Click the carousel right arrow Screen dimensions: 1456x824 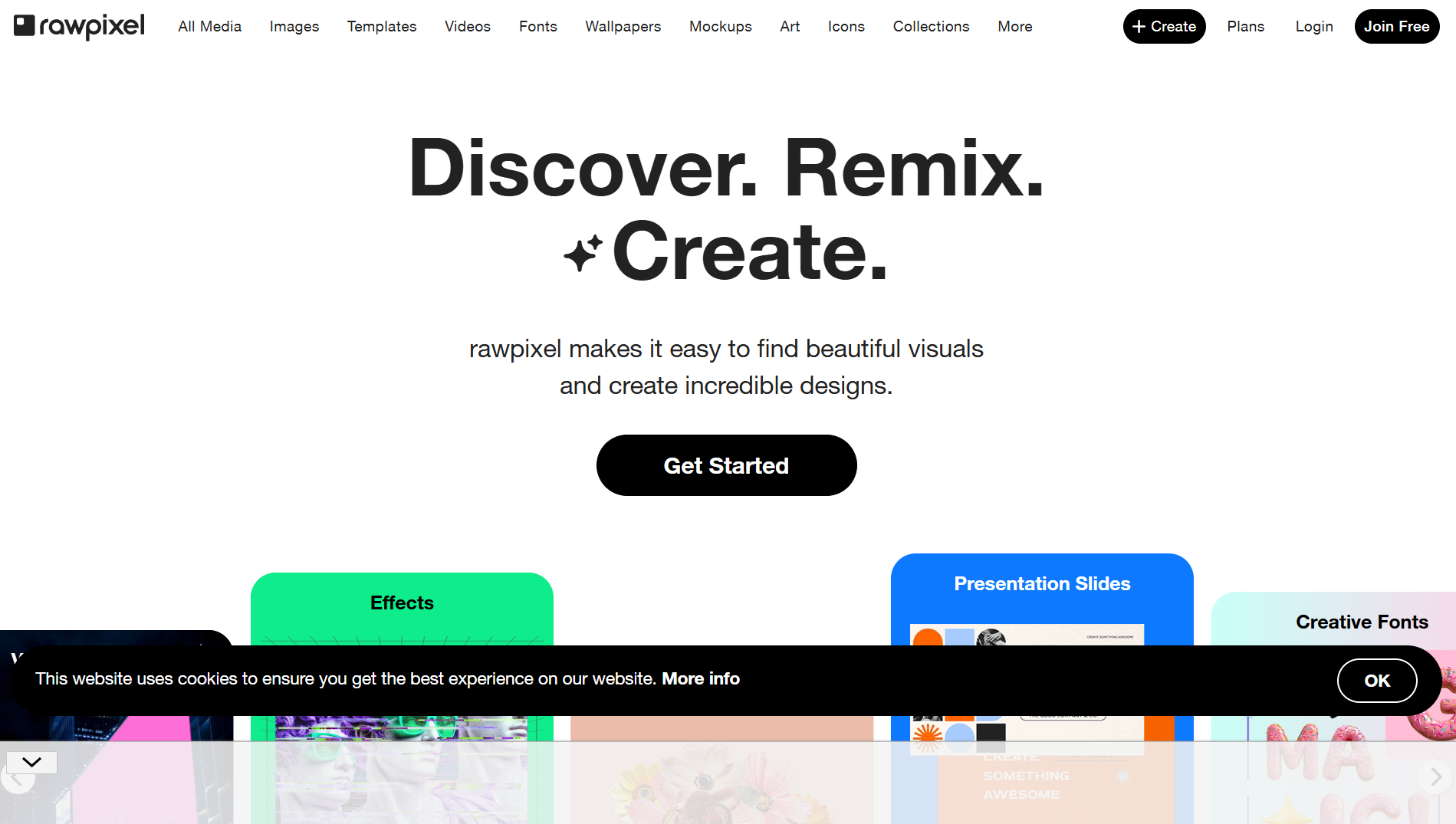point(1435,777)
